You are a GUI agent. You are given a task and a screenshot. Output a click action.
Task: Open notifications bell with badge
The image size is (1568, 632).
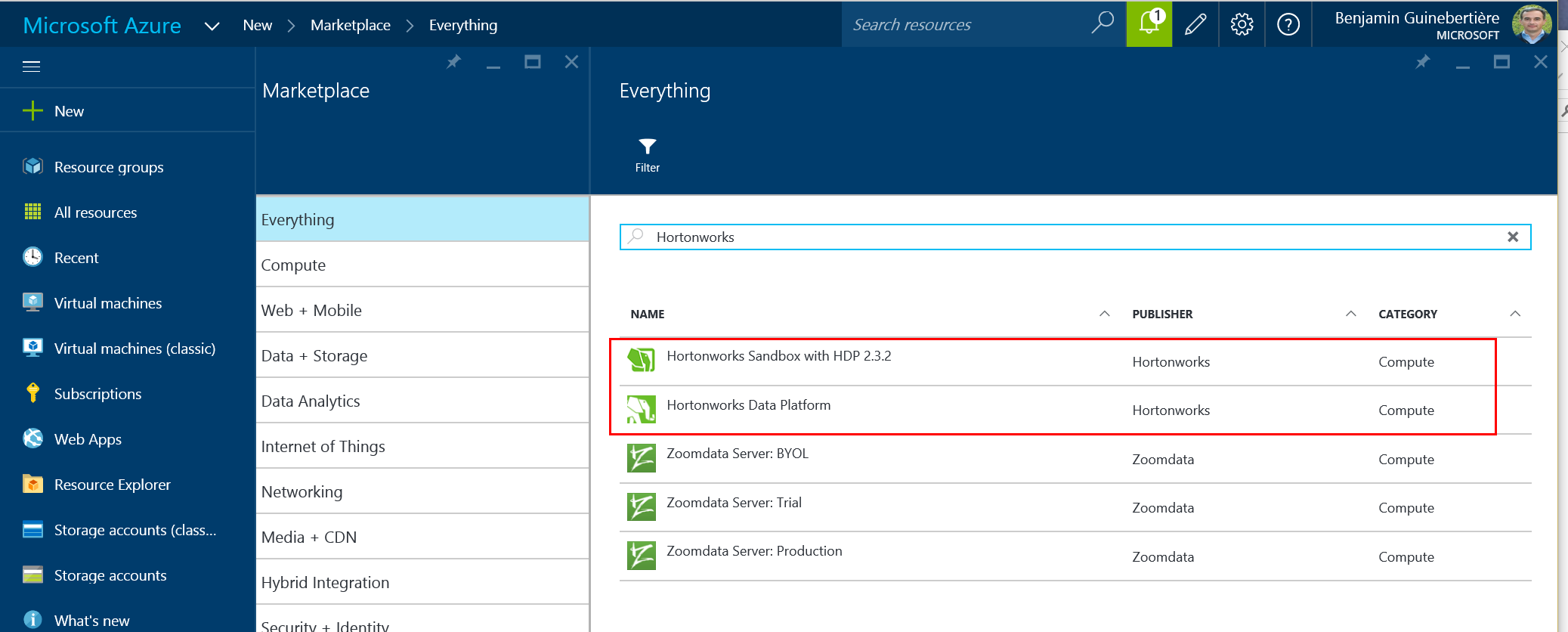coord(1149,24)
